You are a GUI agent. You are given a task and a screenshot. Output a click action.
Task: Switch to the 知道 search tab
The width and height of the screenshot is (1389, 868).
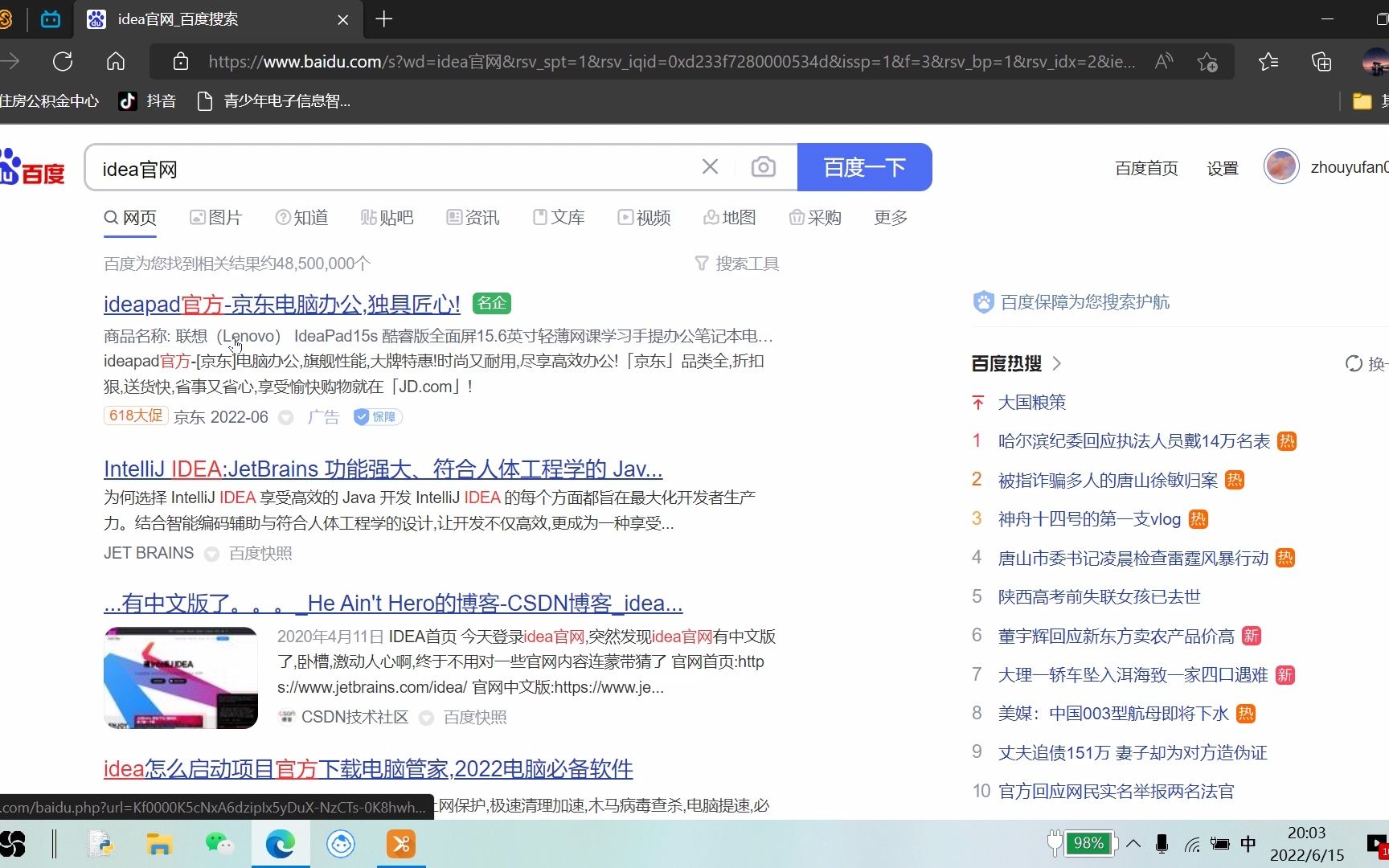(x=301, y=218)
